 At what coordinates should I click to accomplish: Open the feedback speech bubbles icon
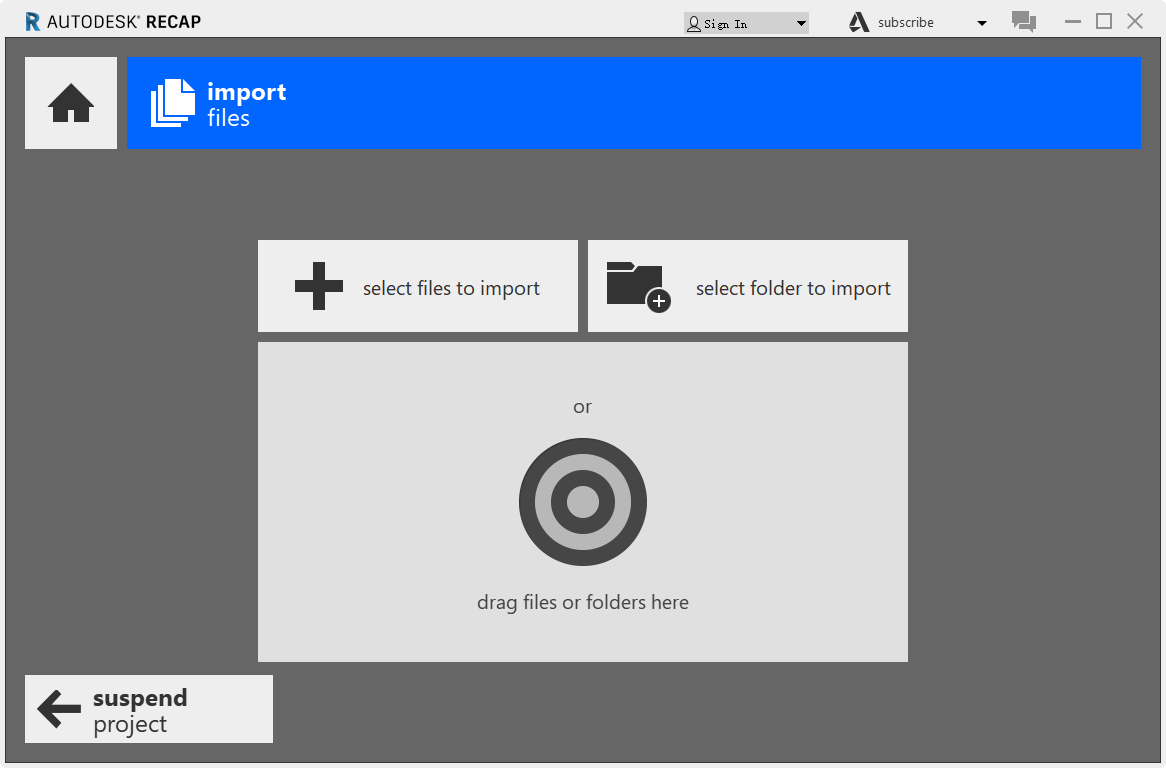click(1023, 22)
